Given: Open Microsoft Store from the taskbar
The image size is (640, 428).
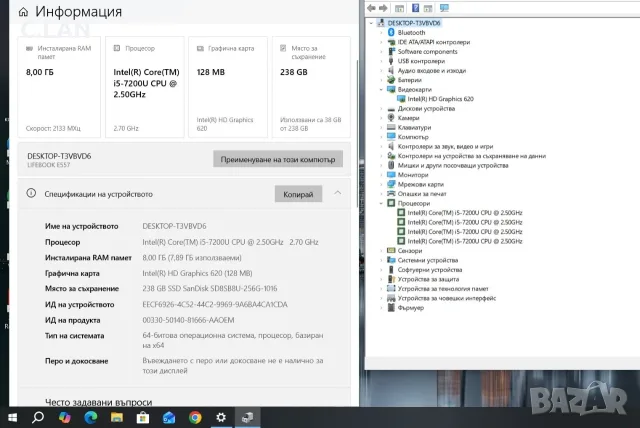Looking at the screenshot, I should 142,417.
